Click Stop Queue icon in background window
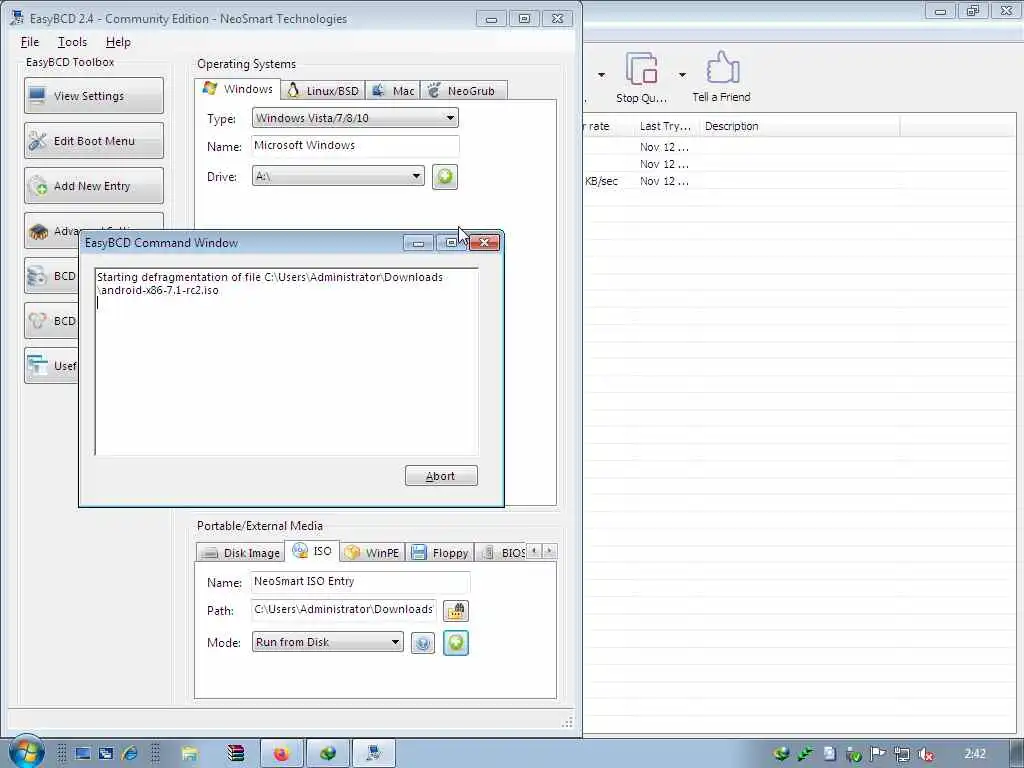1024x768 pixels. 641,78
